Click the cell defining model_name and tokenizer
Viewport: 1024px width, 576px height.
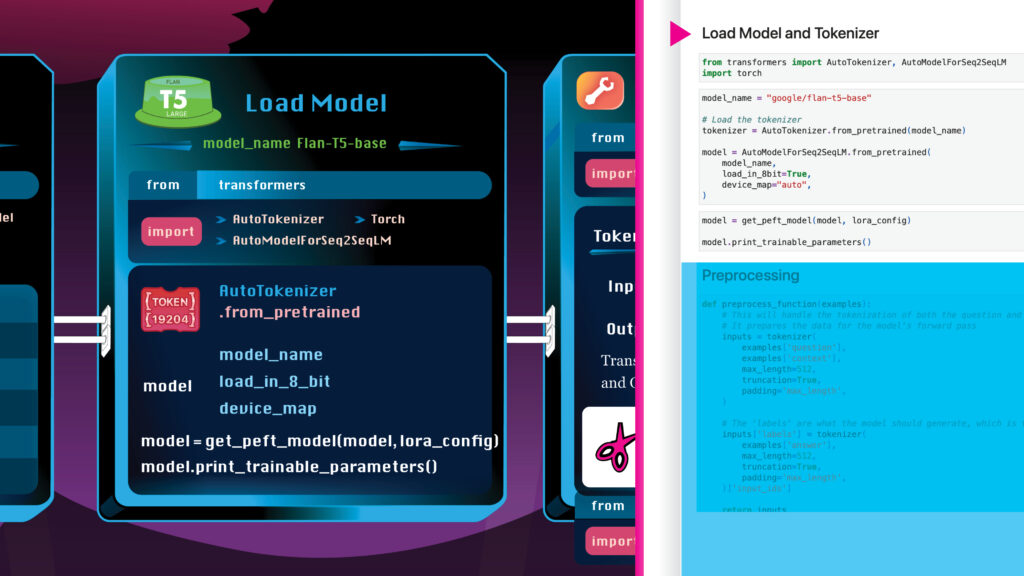click(x=860, y=147)
